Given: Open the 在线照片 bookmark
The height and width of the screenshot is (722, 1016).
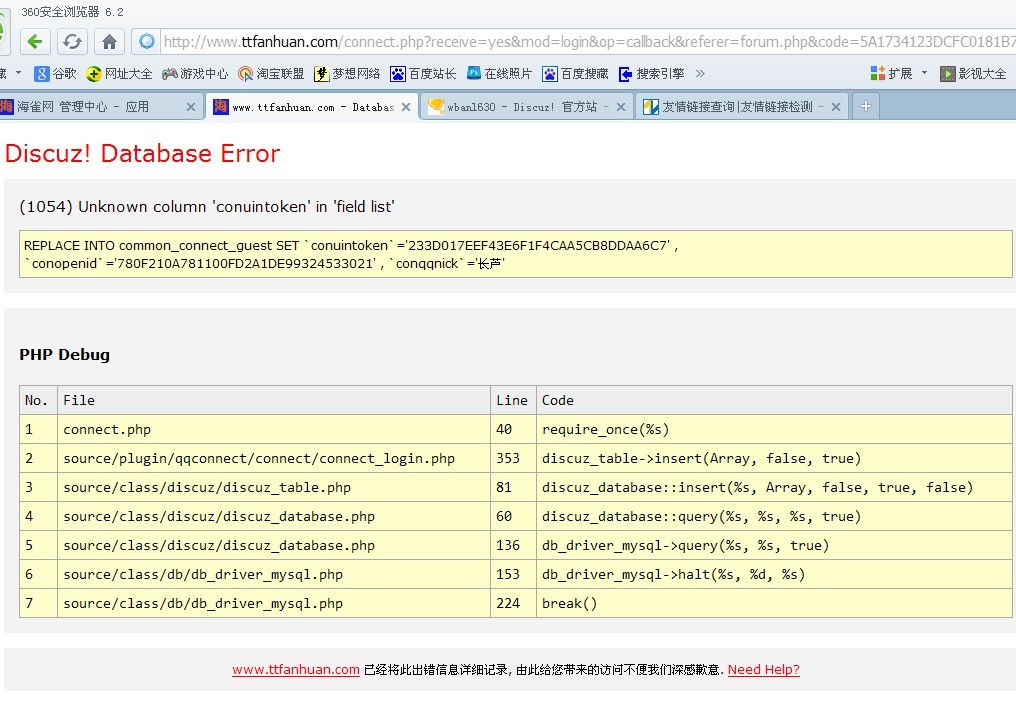Looking at the screenshot, I should pos(499,74).
